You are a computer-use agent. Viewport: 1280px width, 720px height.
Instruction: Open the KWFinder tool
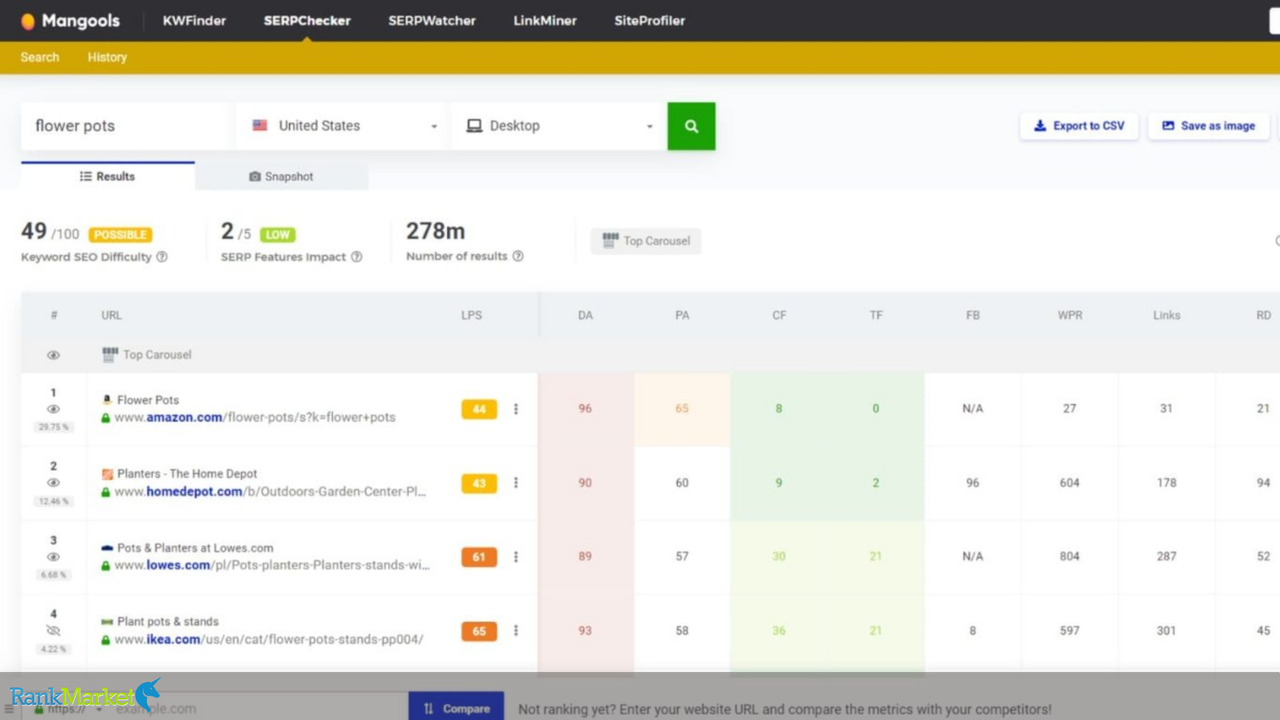coord(194,21)
